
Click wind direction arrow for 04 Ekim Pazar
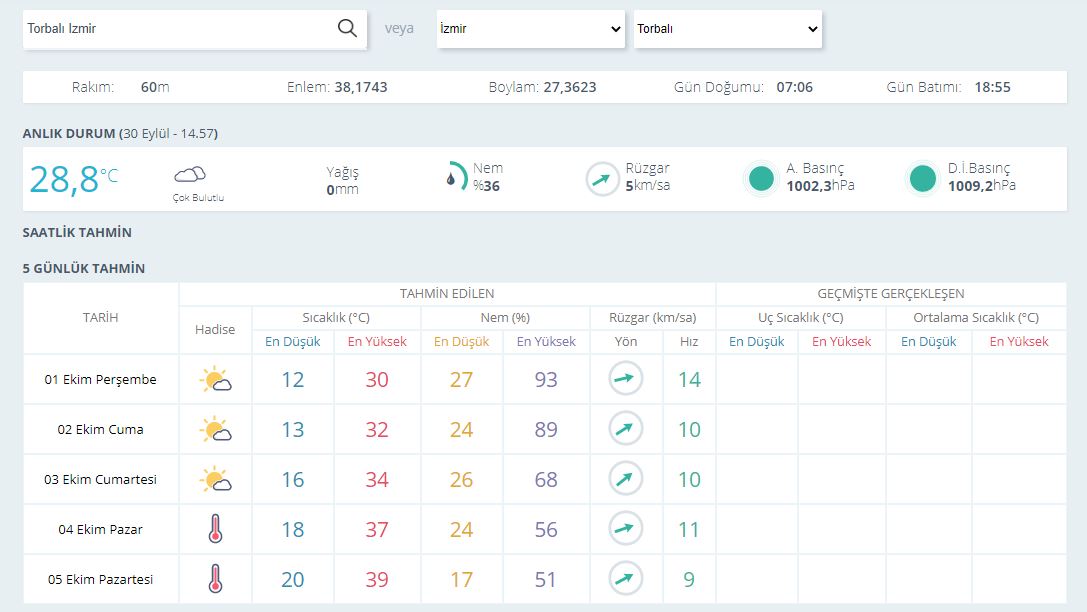tap(625, 528)
